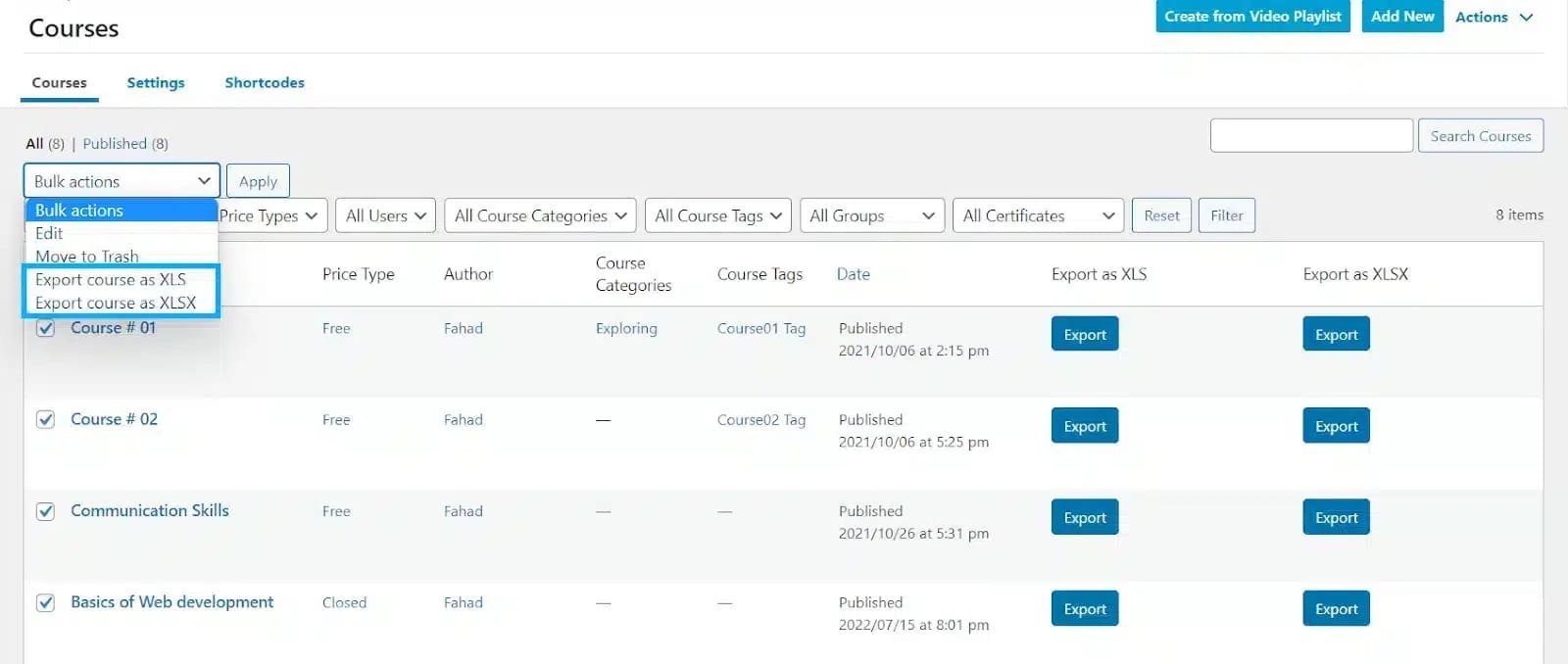The height and width of the screenshot is (664, 1568).
Task: Export Course # 02 as XLS
Action: click(x=1085, y=426)
